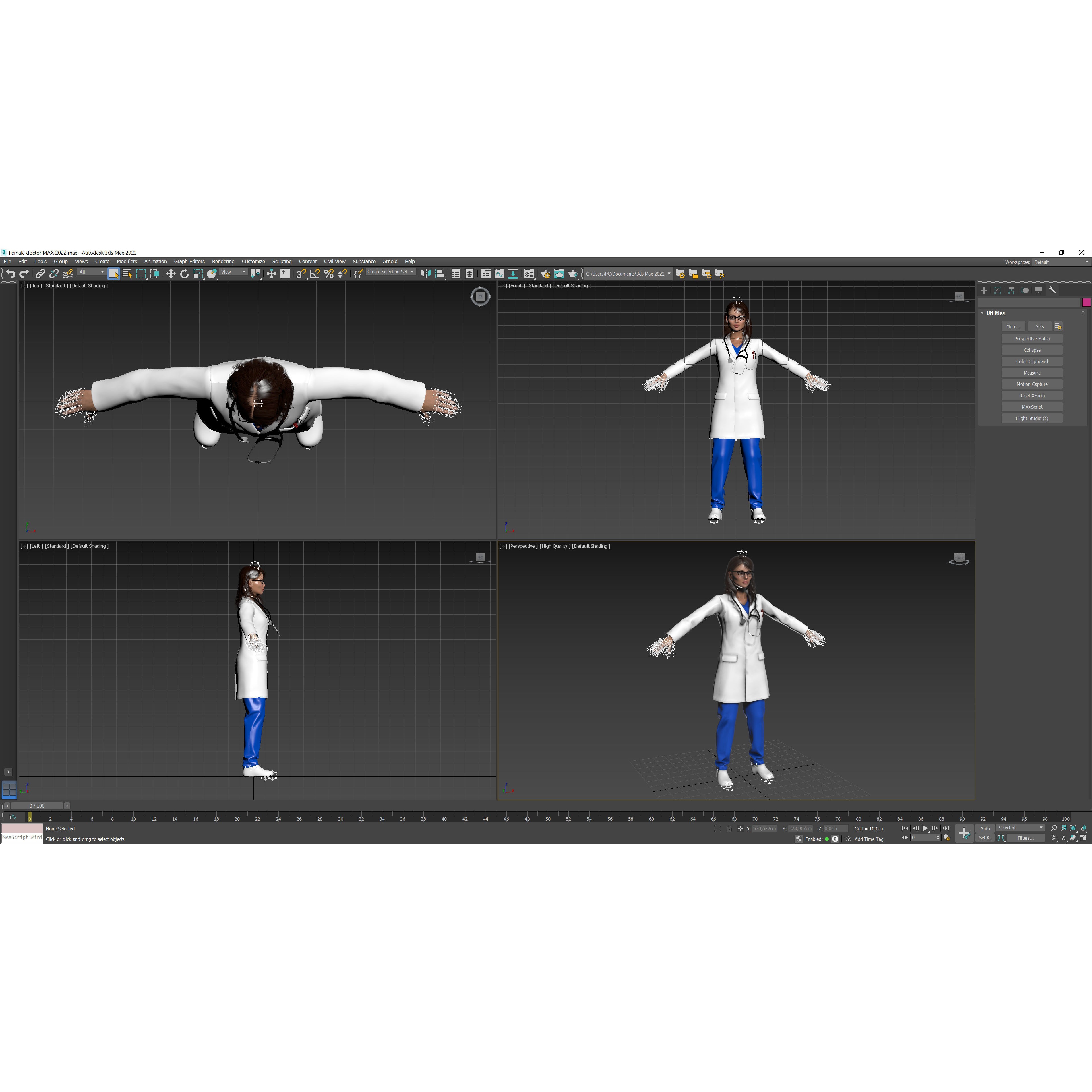
Task: Open the project path dropdown
Action: [x=628, y=274]
